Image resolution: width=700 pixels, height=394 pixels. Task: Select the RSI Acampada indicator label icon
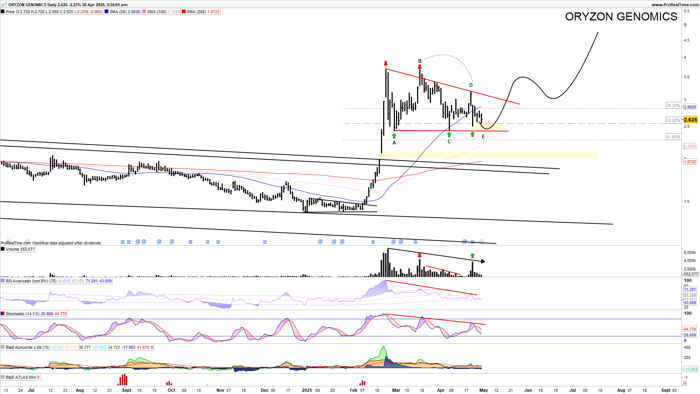(x=2, y=282)
